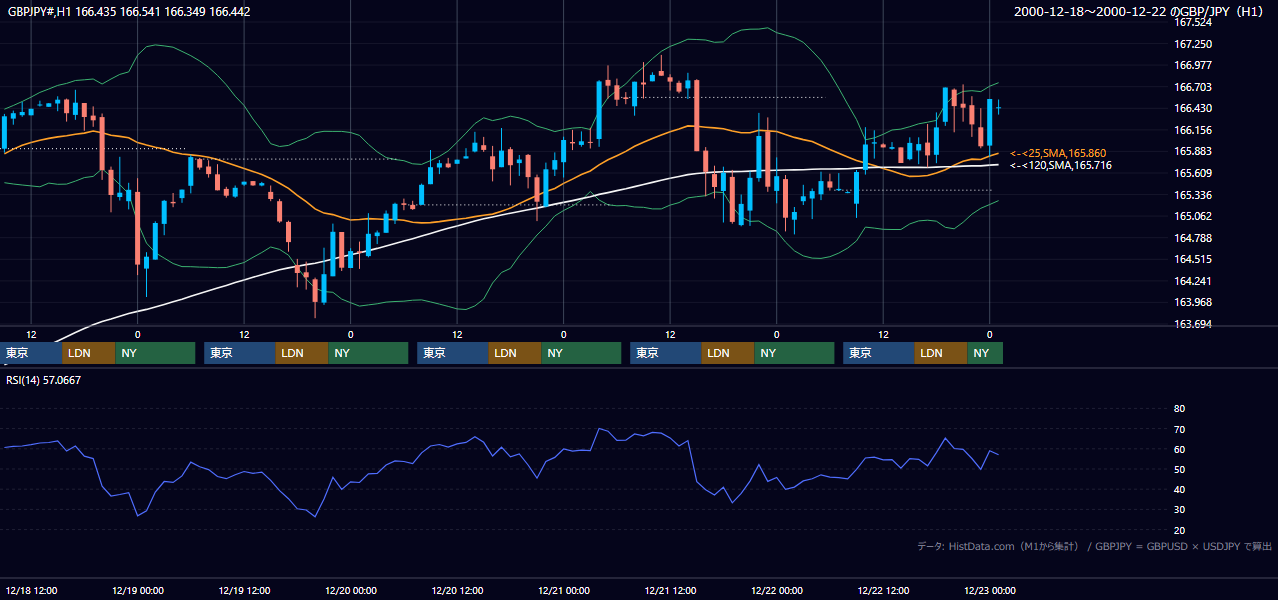This screenshot has width=1278, height=600.
Task: Click the 165.883 price axis label
Action: (x=1192, y=151)
